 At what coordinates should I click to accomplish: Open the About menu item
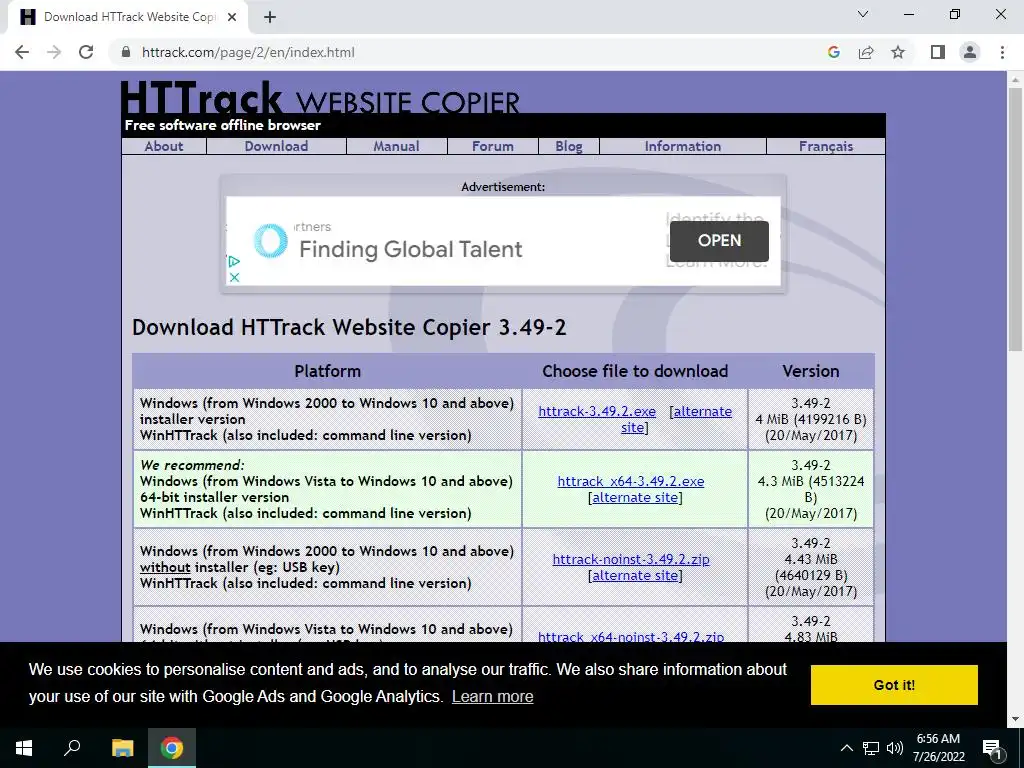164,146
